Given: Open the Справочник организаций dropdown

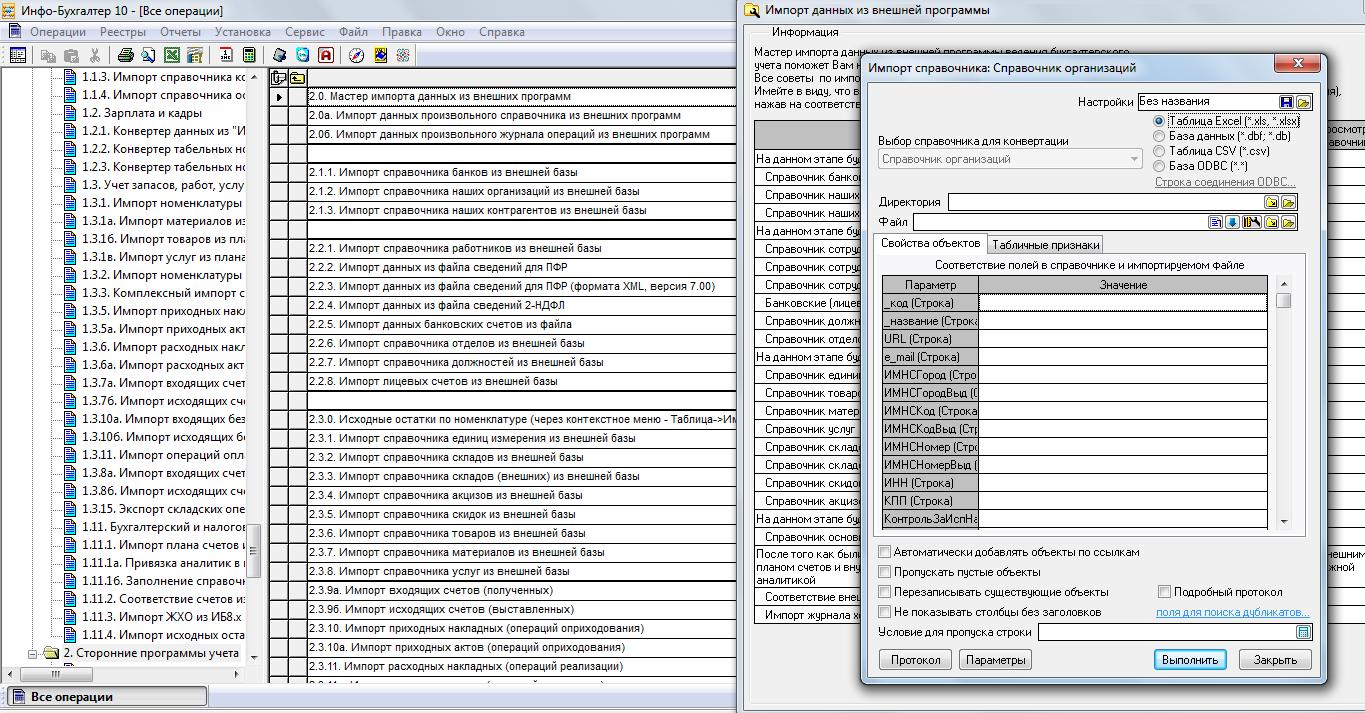Looking at the screenshot, I should (1011, 159).
